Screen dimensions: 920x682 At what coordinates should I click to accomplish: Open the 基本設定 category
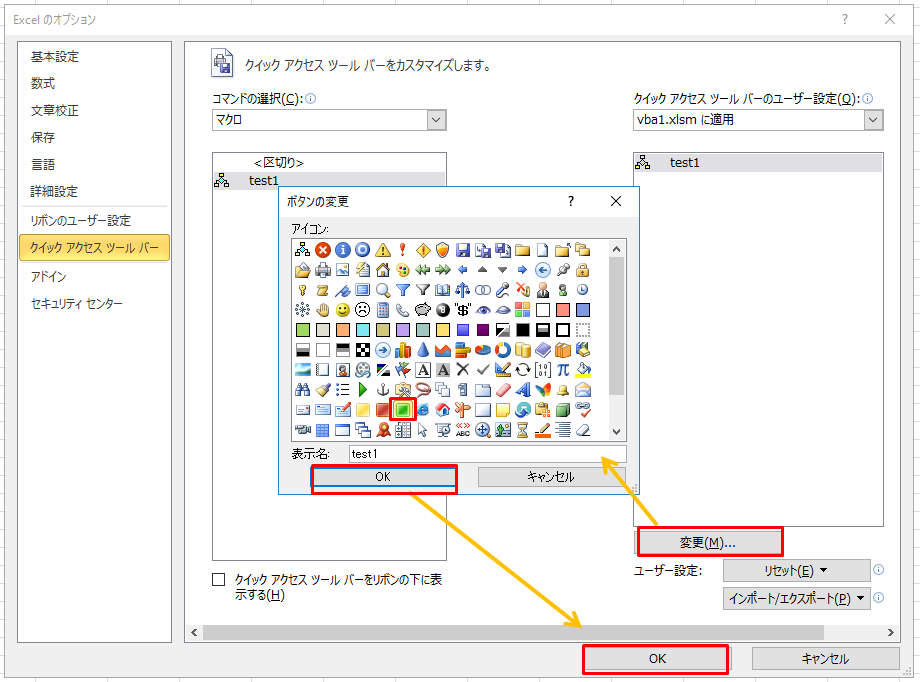(x=55, y=57)
